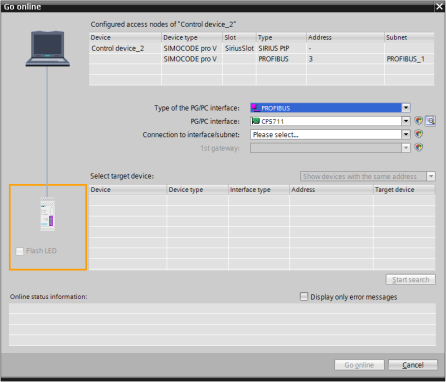The width and height of the screenshot is (446, 382).
Task: Open the Connection to interface/subnet dropdown
Action: (x=406, y=134)
